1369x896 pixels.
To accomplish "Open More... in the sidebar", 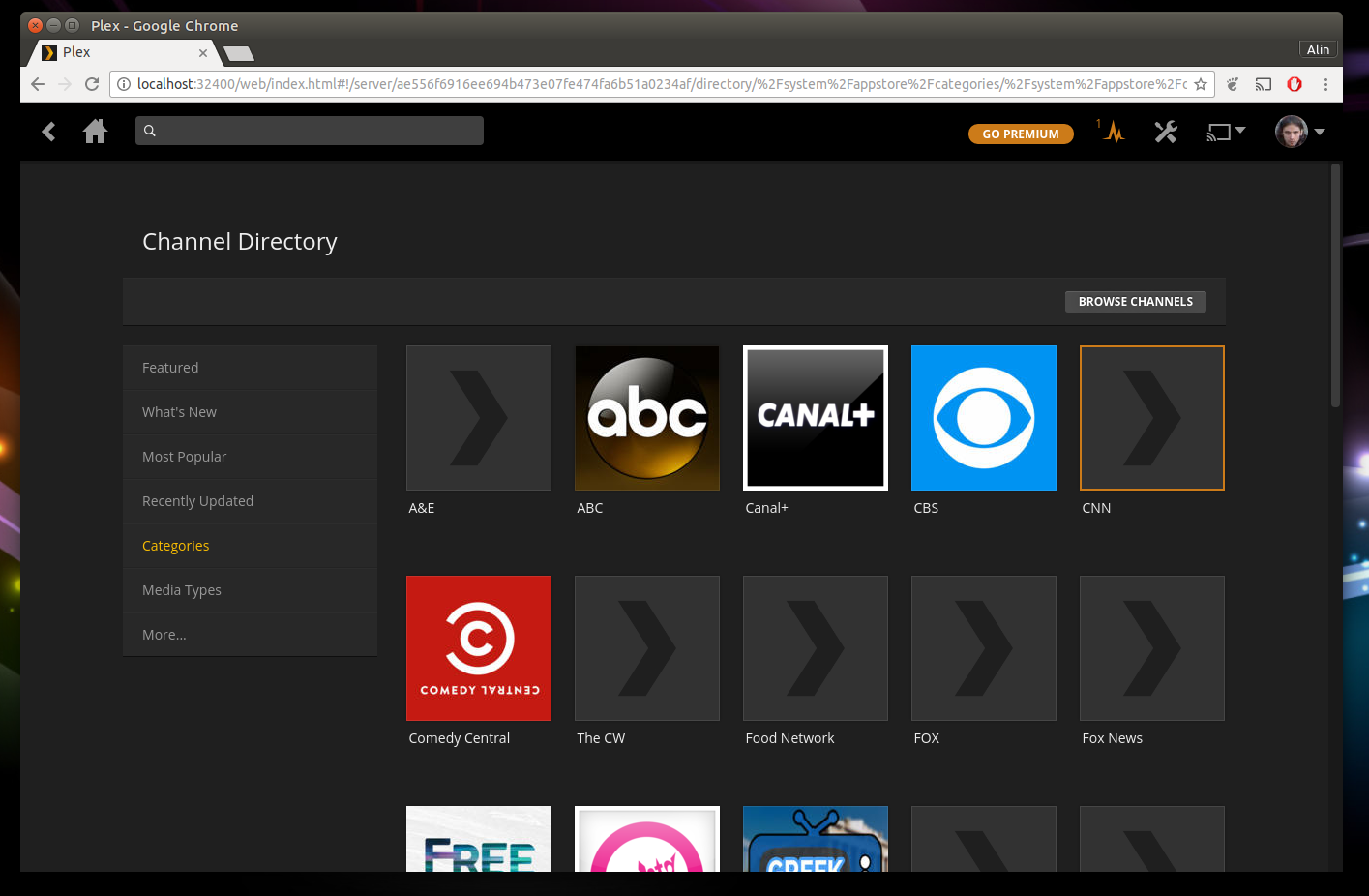I will click(x=250, y=635).
